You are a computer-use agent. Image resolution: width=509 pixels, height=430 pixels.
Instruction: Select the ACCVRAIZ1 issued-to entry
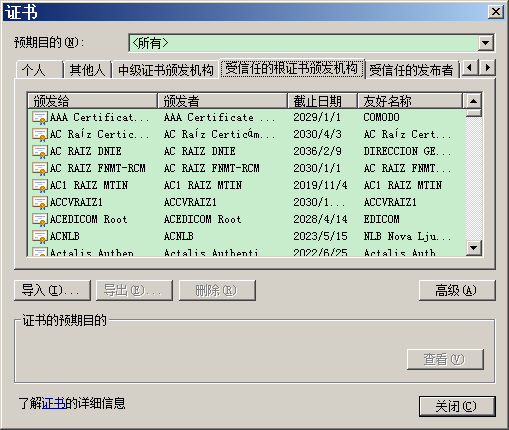click(76, 203)
